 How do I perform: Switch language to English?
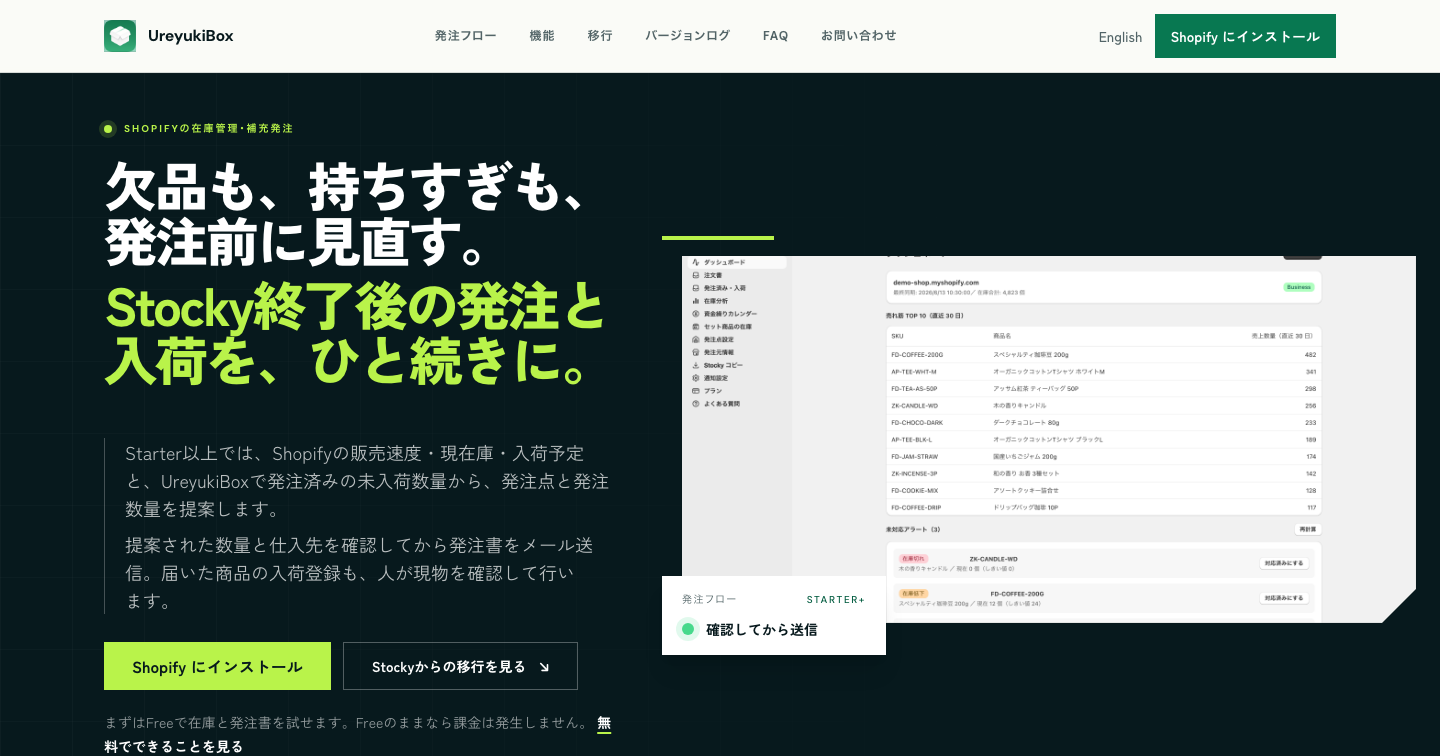(1120, 37)
